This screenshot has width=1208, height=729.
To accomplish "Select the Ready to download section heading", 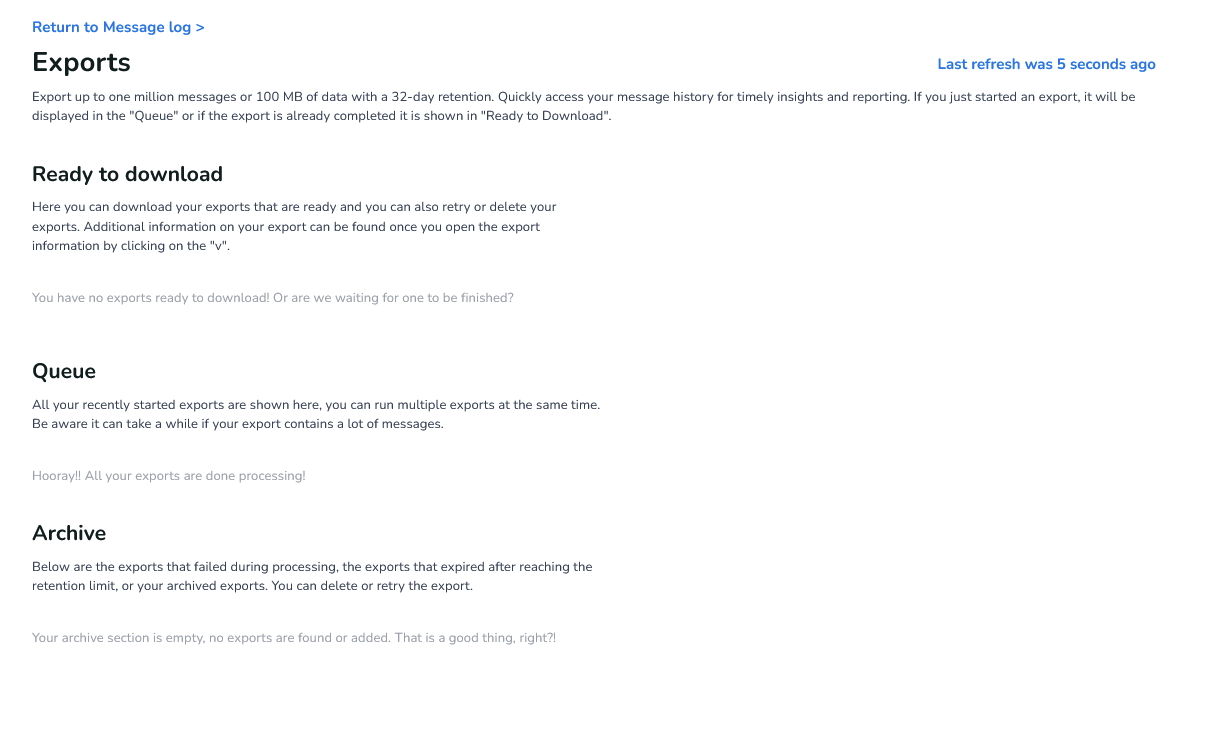I will tap(127, 174).
